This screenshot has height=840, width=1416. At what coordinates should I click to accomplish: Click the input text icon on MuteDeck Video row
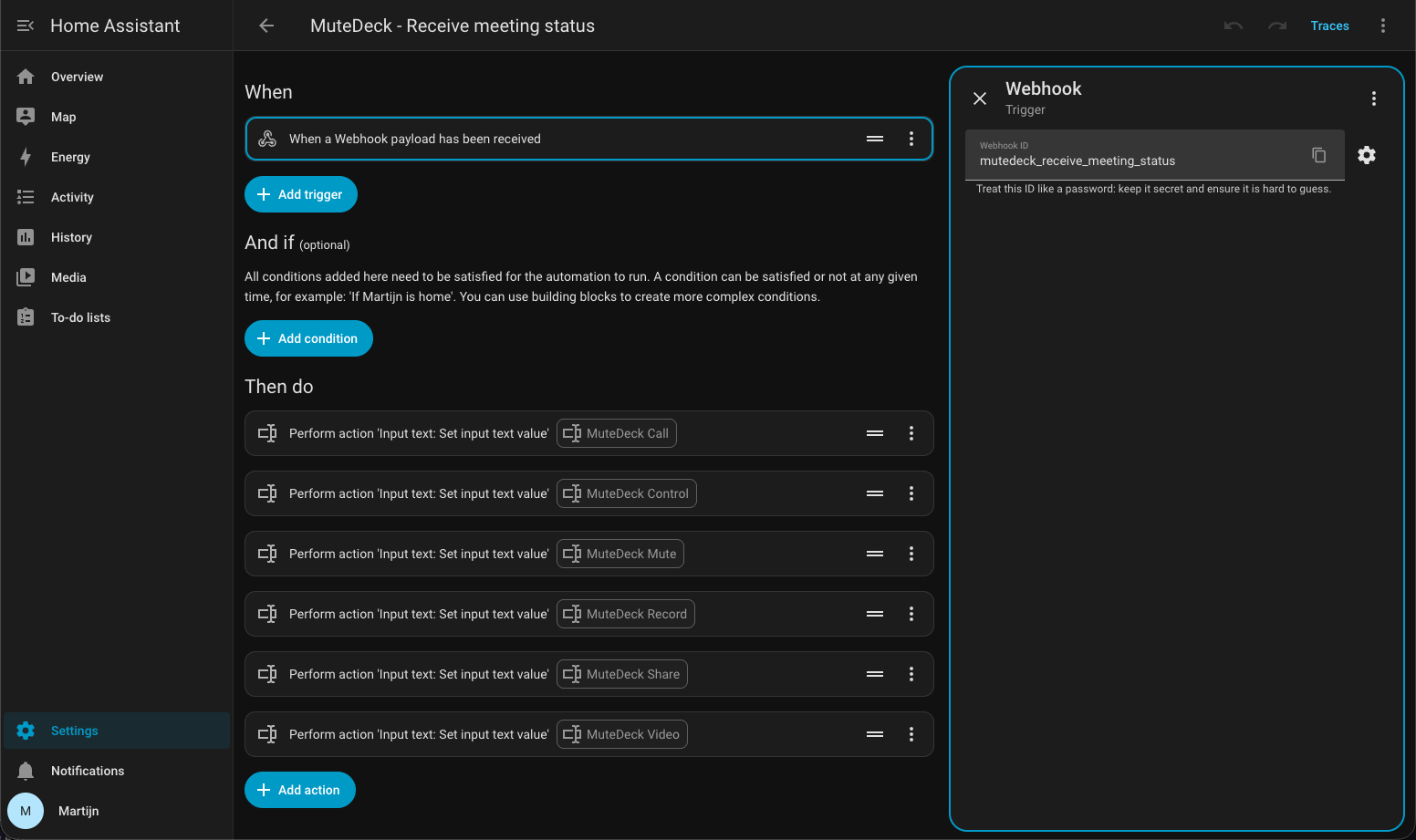267,734
